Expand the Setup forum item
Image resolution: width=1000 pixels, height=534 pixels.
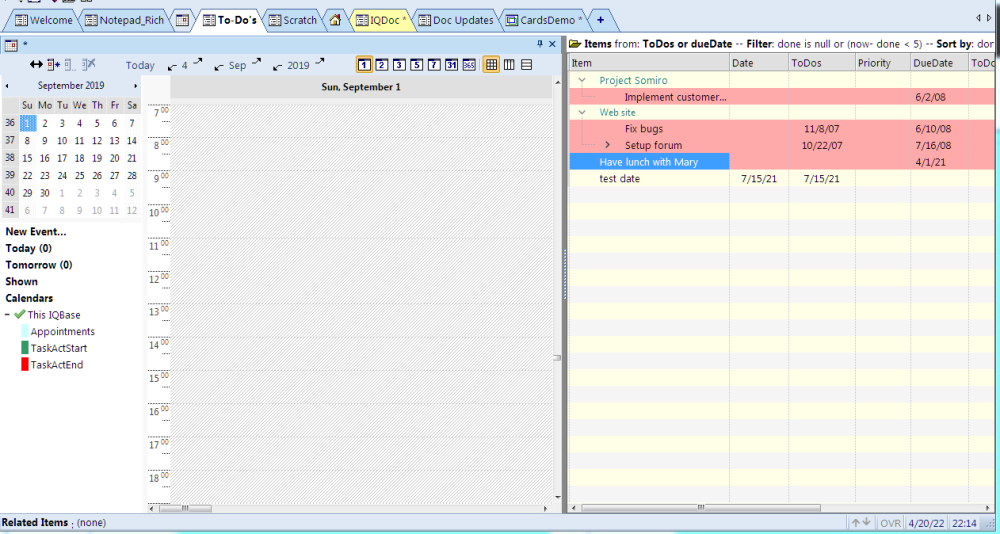[607, 146]
